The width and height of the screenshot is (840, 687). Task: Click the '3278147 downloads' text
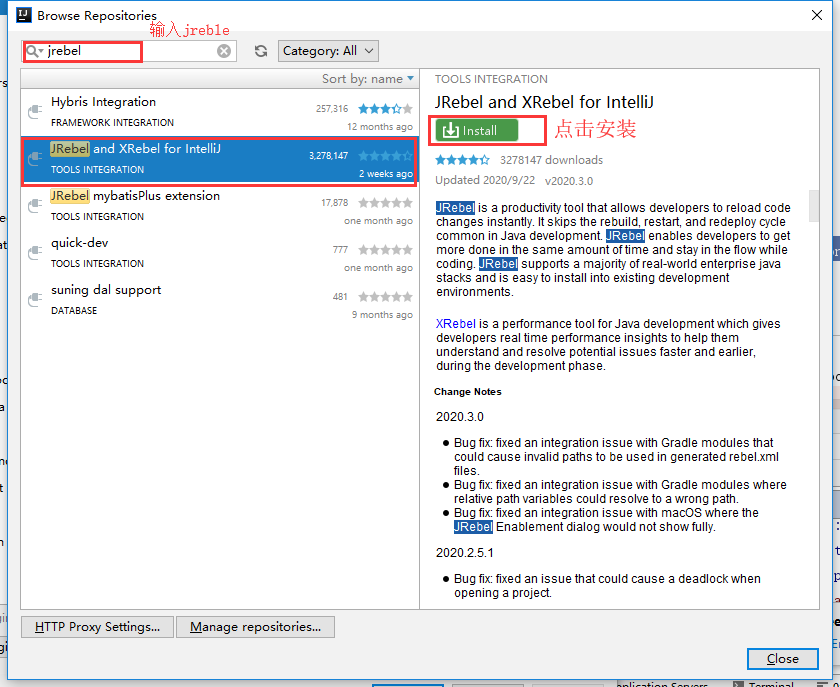[551, 160]
